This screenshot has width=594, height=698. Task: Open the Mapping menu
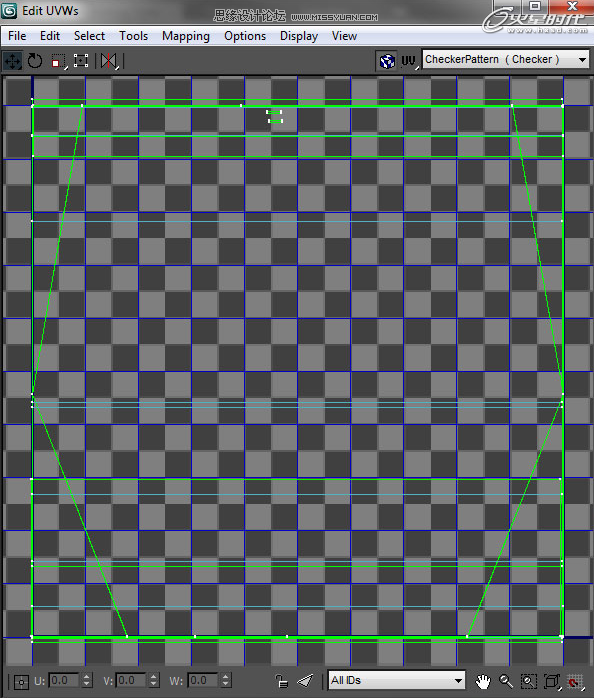tap(186, 36)
